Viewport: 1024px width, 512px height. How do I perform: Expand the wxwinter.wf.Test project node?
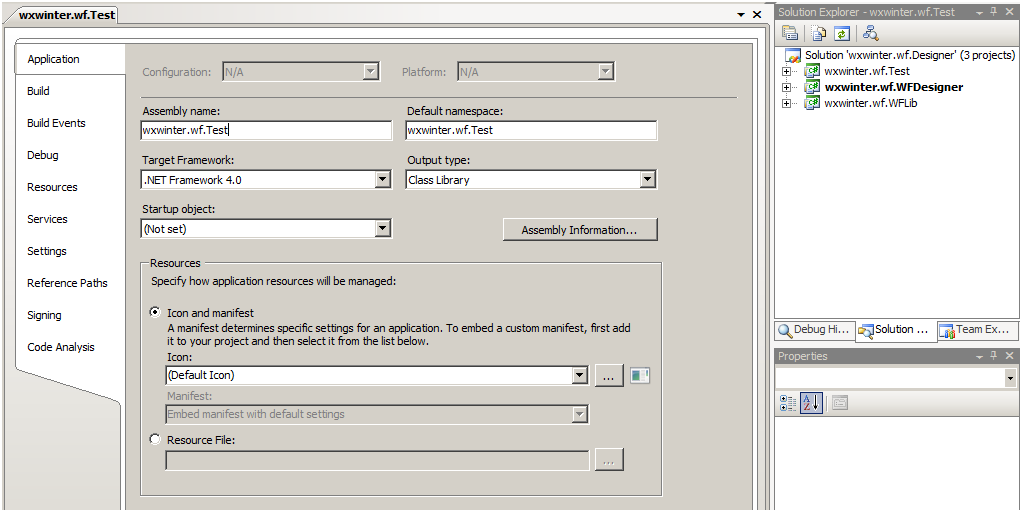(787, 71)
